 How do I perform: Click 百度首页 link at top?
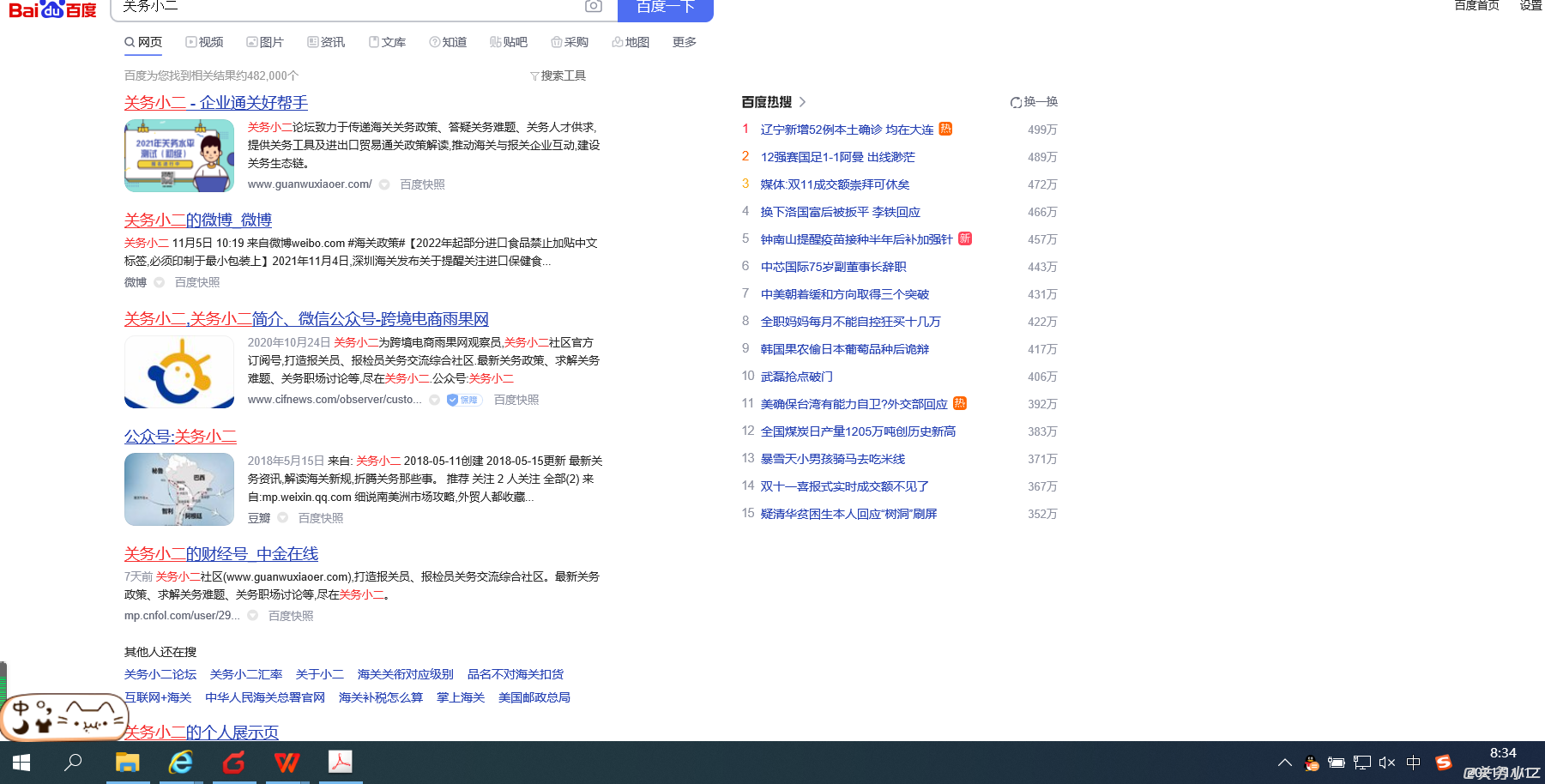pyautogui.click(x=1476, y=6)
